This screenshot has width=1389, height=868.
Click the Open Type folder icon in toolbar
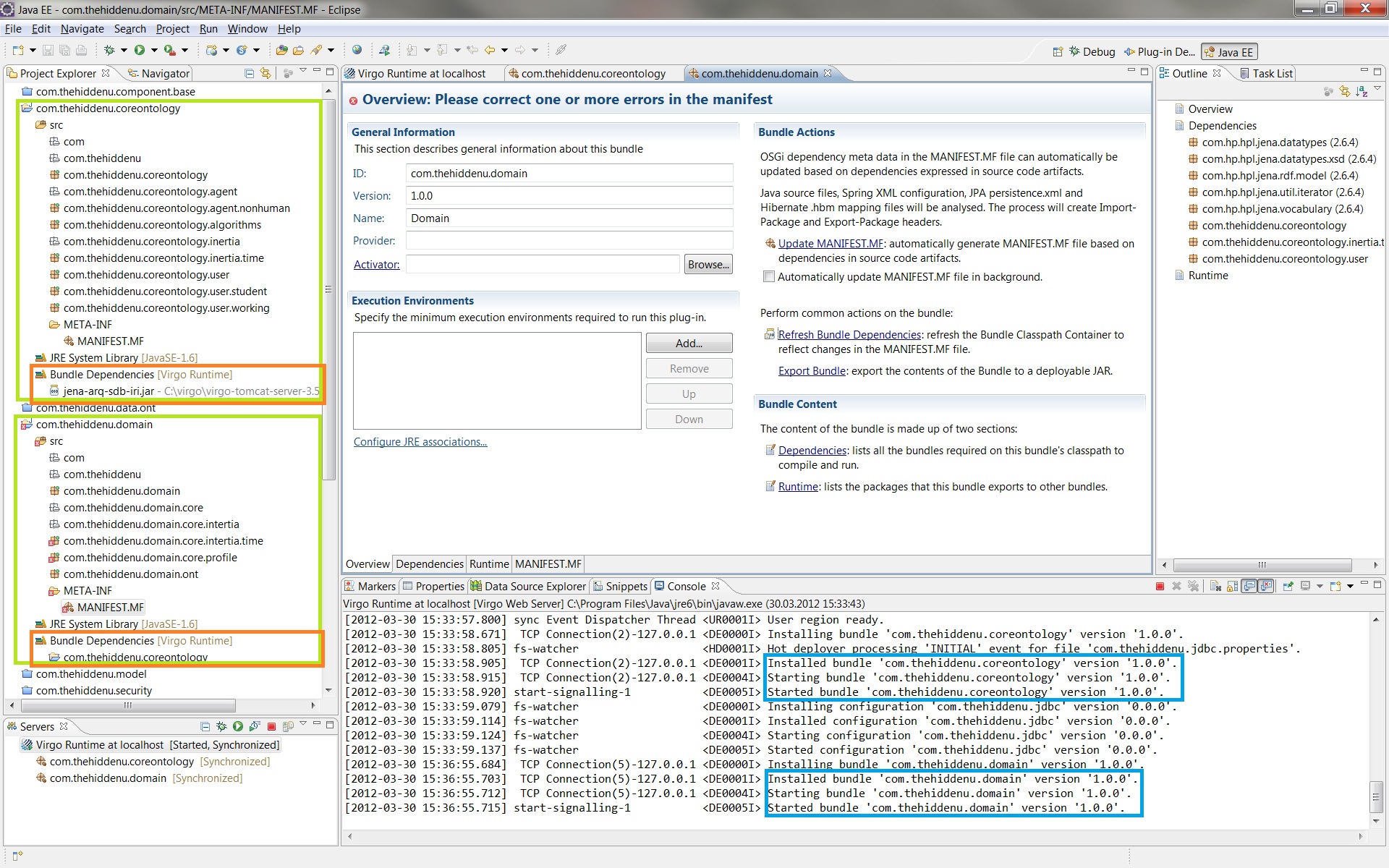281,50
